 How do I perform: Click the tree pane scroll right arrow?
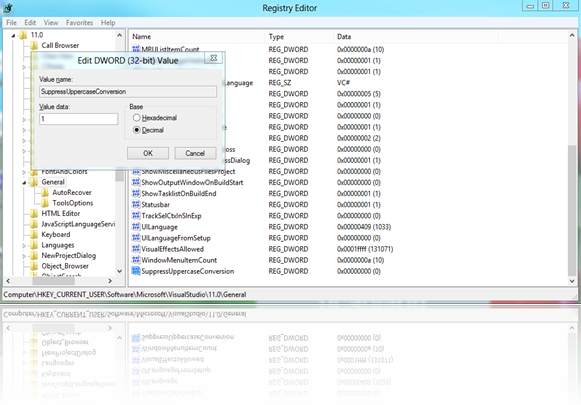[x=110, y=281]
